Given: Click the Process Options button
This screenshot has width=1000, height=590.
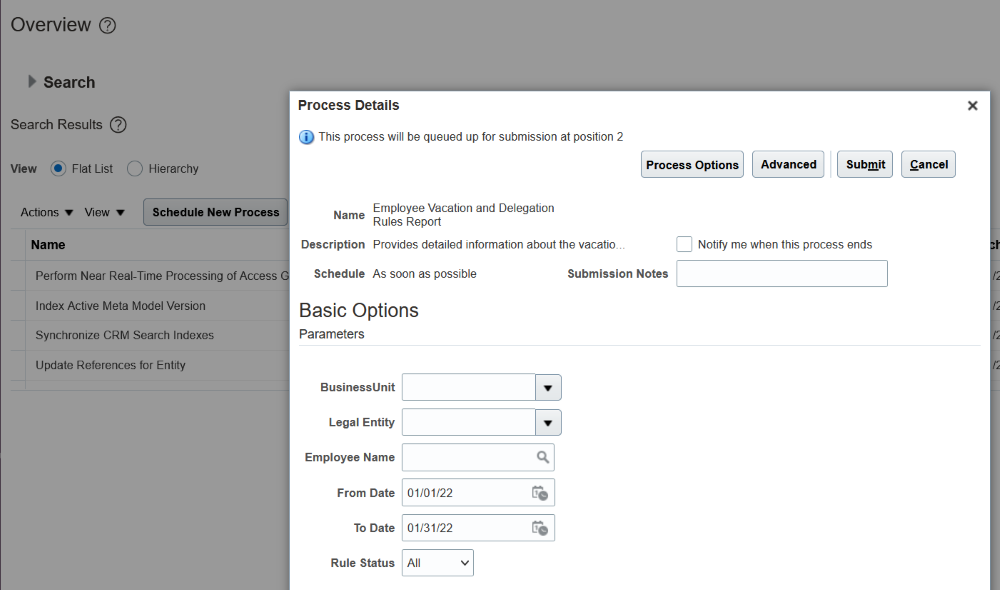Looking at the screenshot, I should tap(692, 165).
